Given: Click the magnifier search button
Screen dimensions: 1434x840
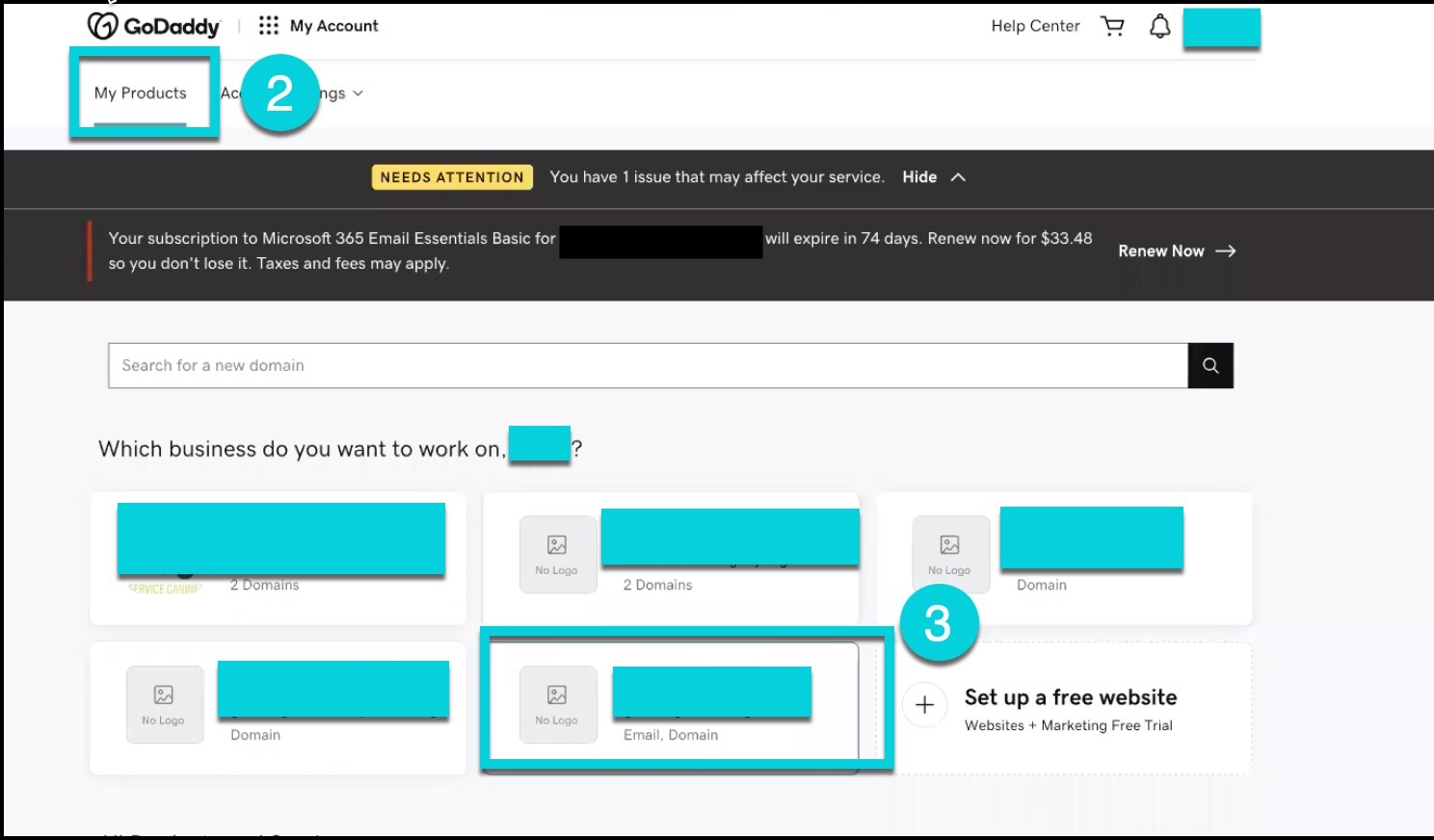Looking at the screenshot, I should (1210, 366).
